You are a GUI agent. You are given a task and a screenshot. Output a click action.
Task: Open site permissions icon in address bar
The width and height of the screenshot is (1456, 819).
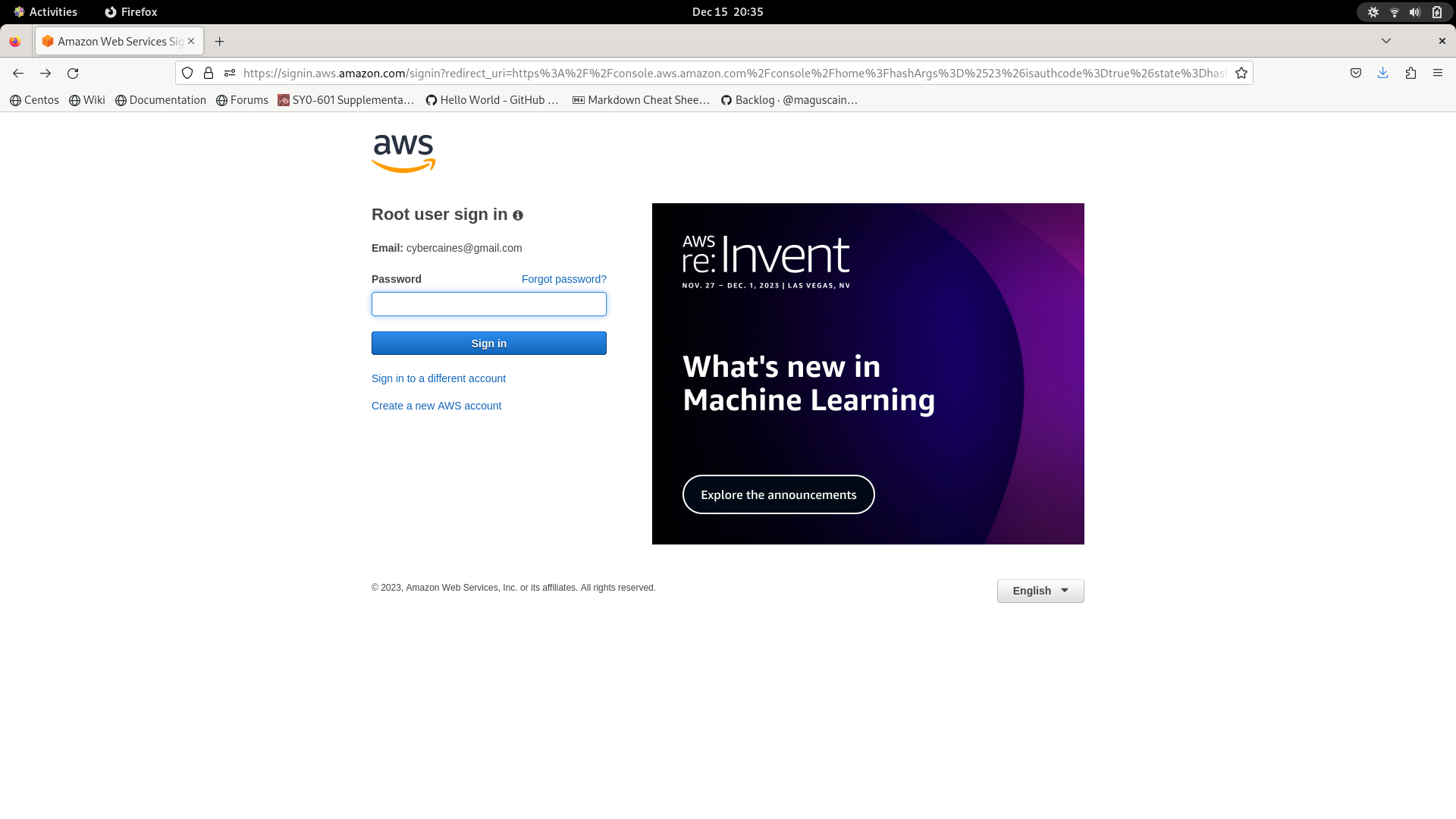[x=230, y=73]
